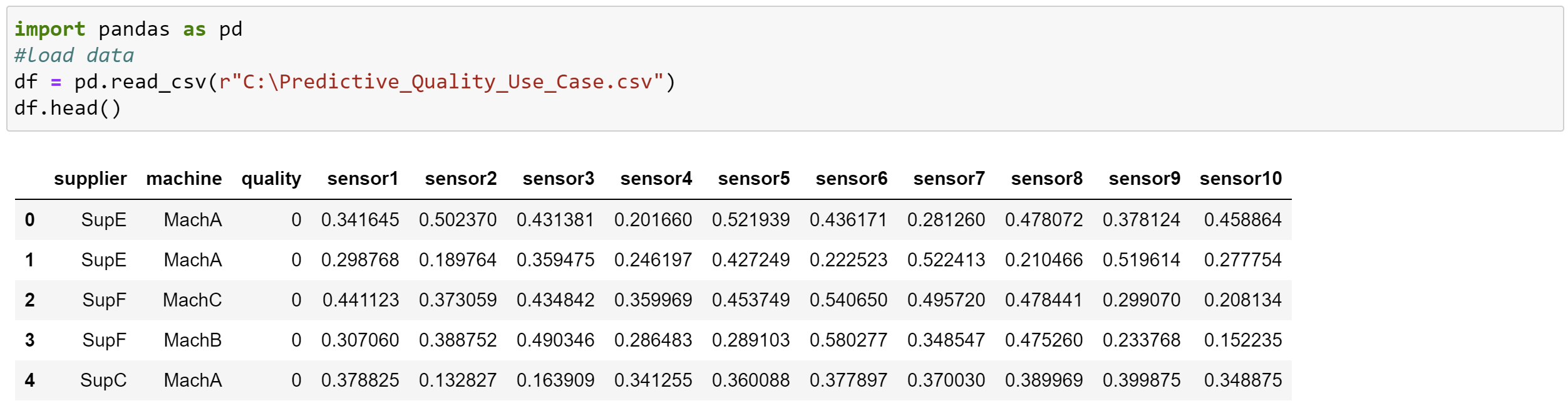Click the sensor1 value 0.341645
The width and height of the screenshot is (1568, 408).
click(x=360, y=220)
